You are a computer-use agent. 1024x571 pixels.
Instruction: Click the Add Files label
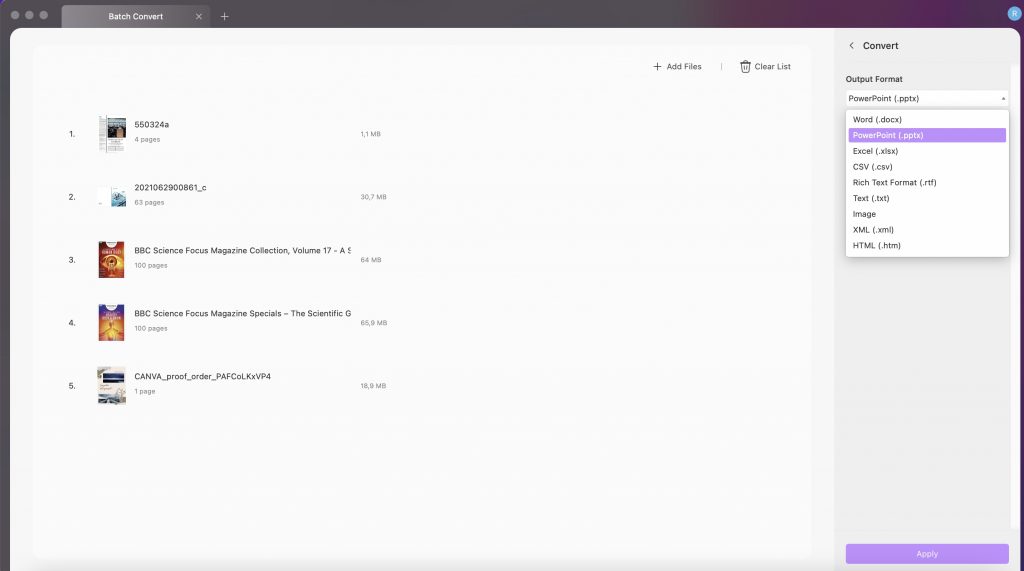pos(684,67)
